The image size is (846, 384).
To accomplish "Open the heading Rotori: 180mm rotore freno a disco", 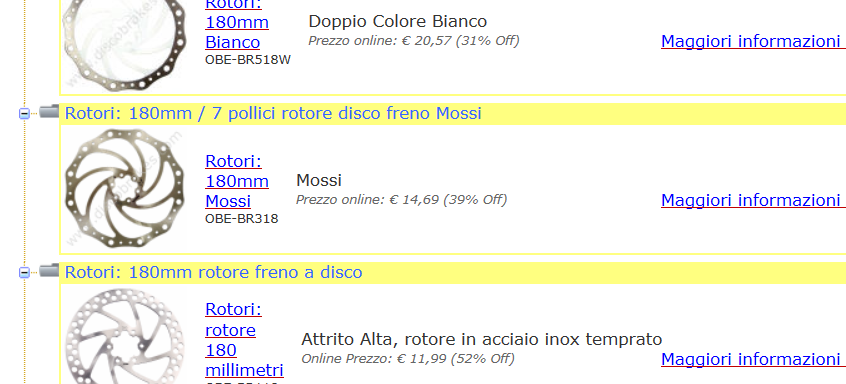I will (213, 272).
